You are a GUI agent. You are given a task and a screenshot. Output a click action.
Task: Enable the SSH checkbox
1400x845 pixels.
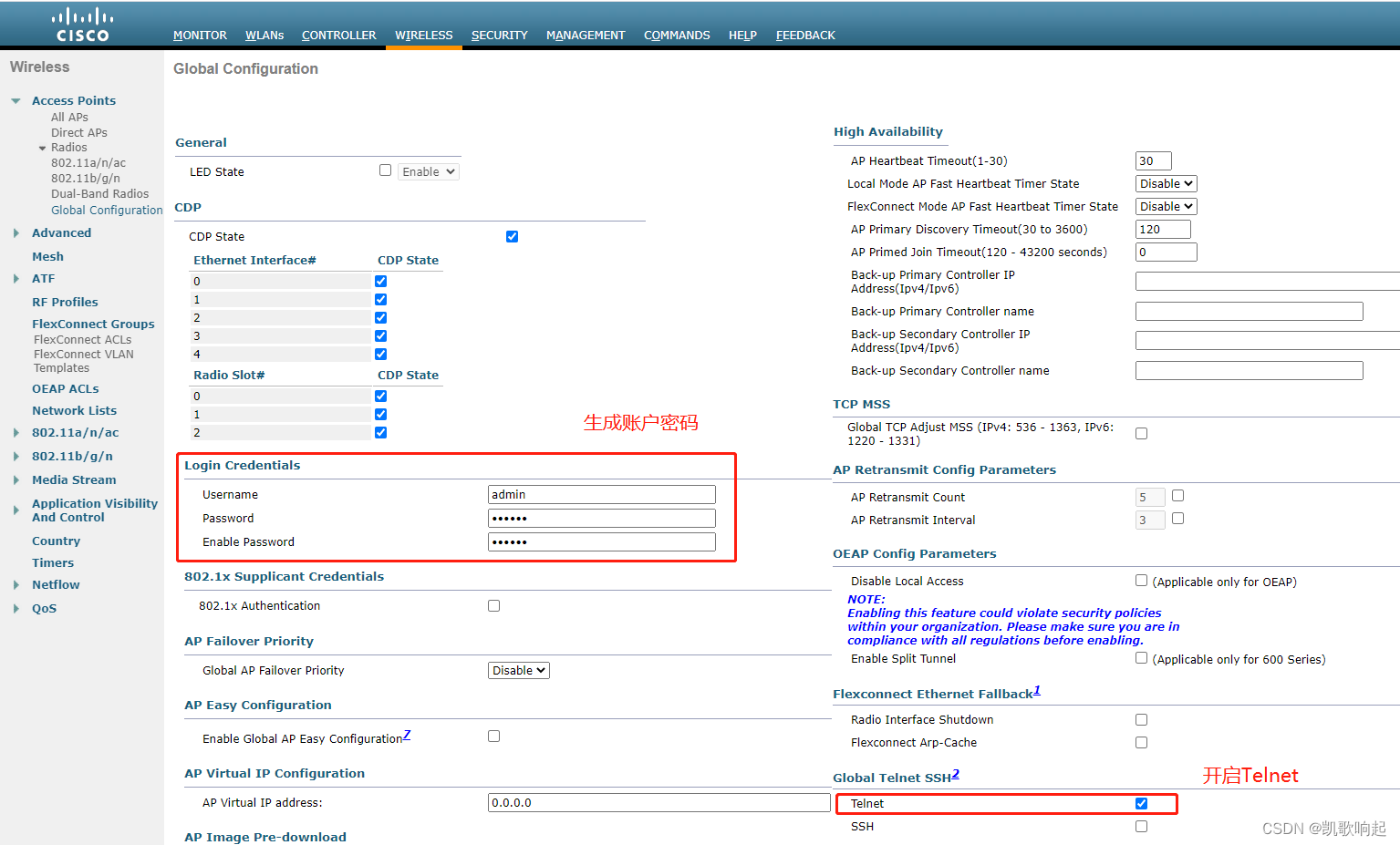1141,827
